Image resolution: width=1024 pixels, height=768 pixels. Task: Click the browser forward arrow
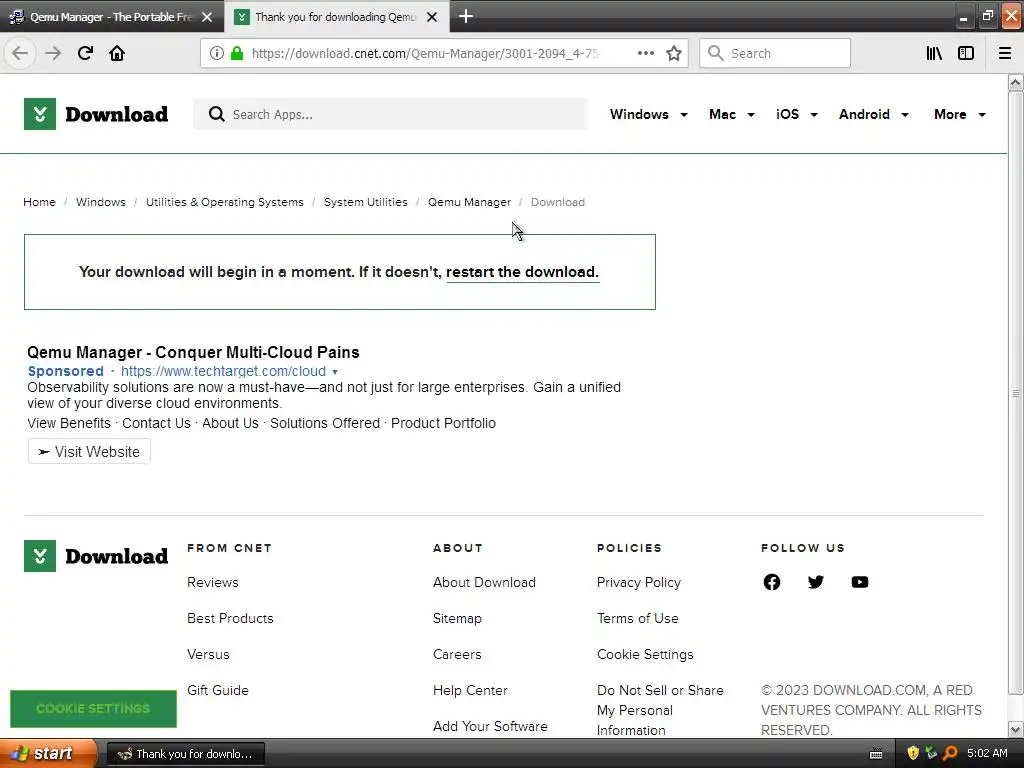(x=53, y=53)
